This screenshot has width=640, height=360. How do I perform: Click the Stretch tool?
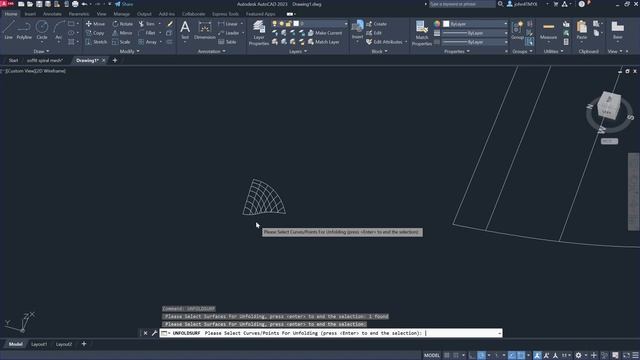96,42
